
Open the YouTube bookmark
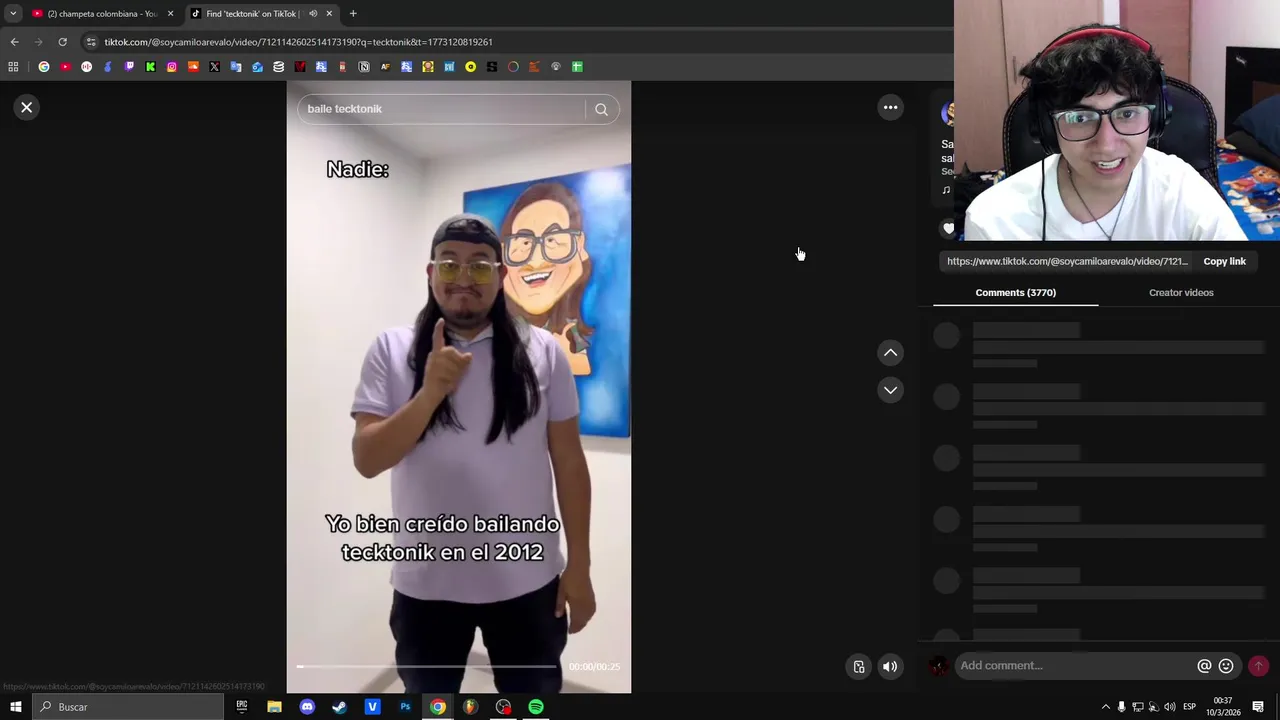65,67
